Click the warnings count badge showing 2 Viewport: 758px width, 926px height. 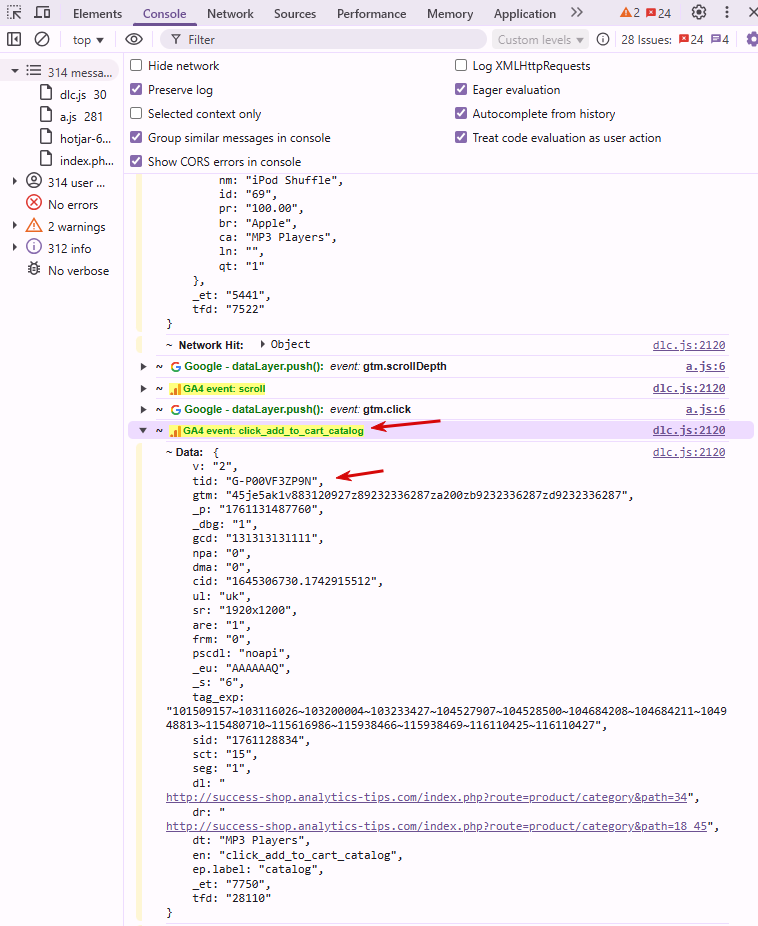[x=630, y=13]
